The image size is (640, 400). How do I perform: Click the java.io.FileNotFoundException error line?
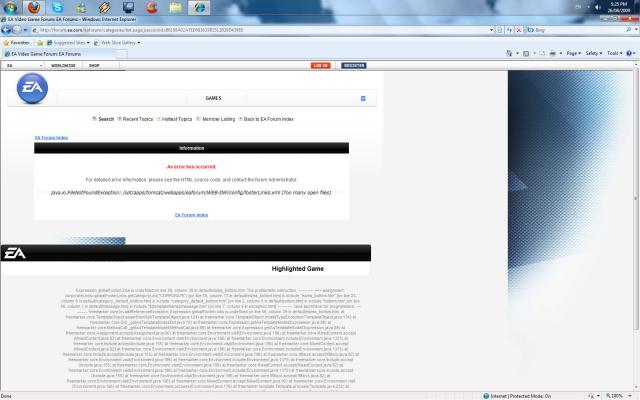click(191, 193)
